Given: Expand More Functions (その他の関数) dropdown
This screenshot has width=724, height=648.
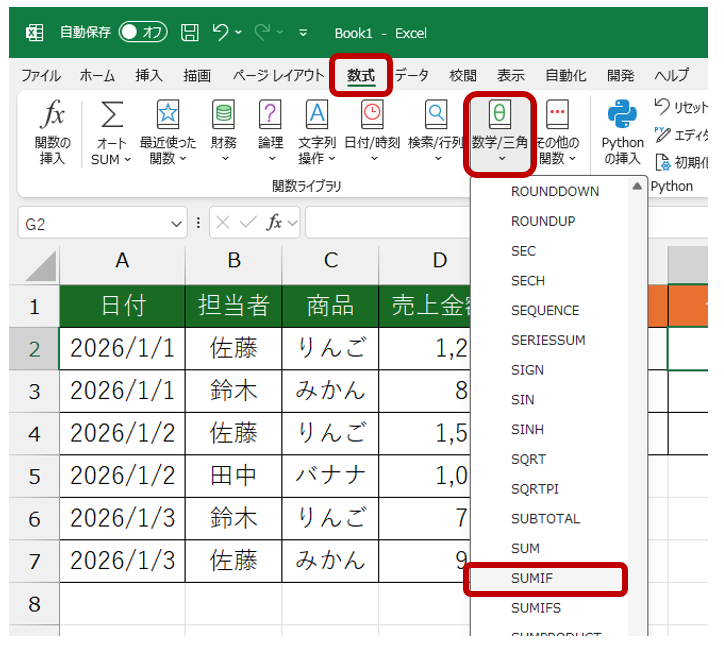Looking at the screenshot, I should pyautogui.click(x=557, y=134).
